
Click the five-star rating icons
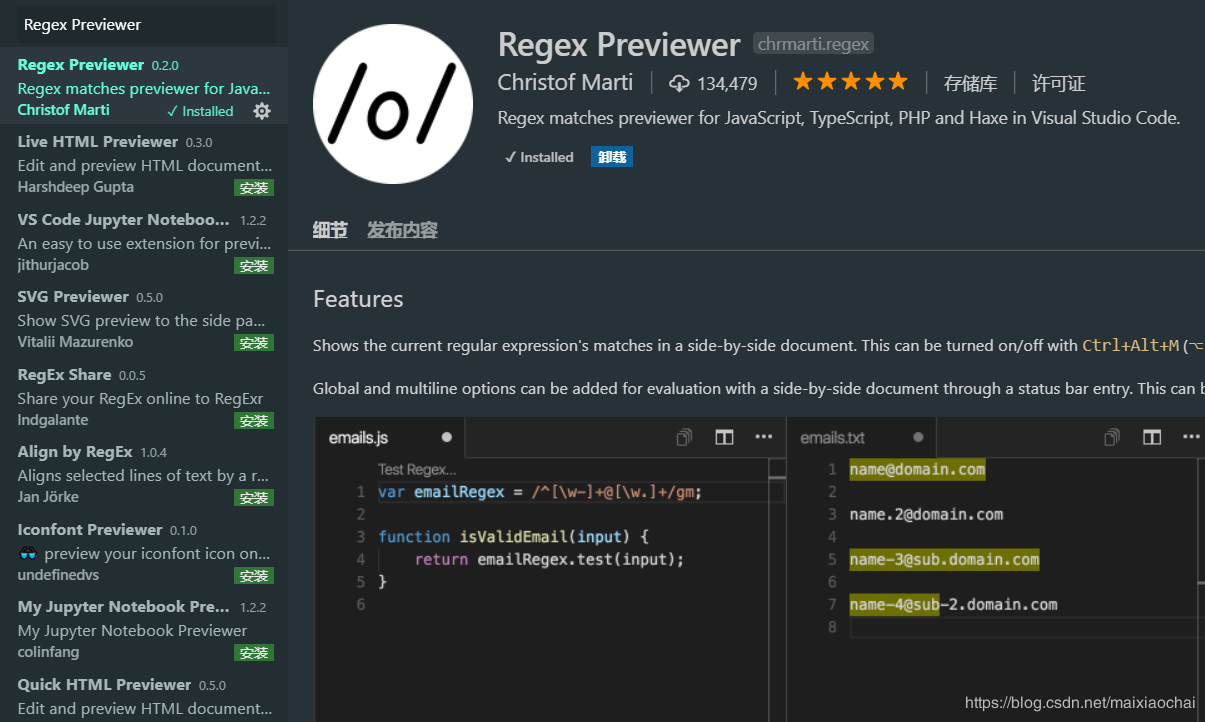pyautogui.click(x=850, y=82)
